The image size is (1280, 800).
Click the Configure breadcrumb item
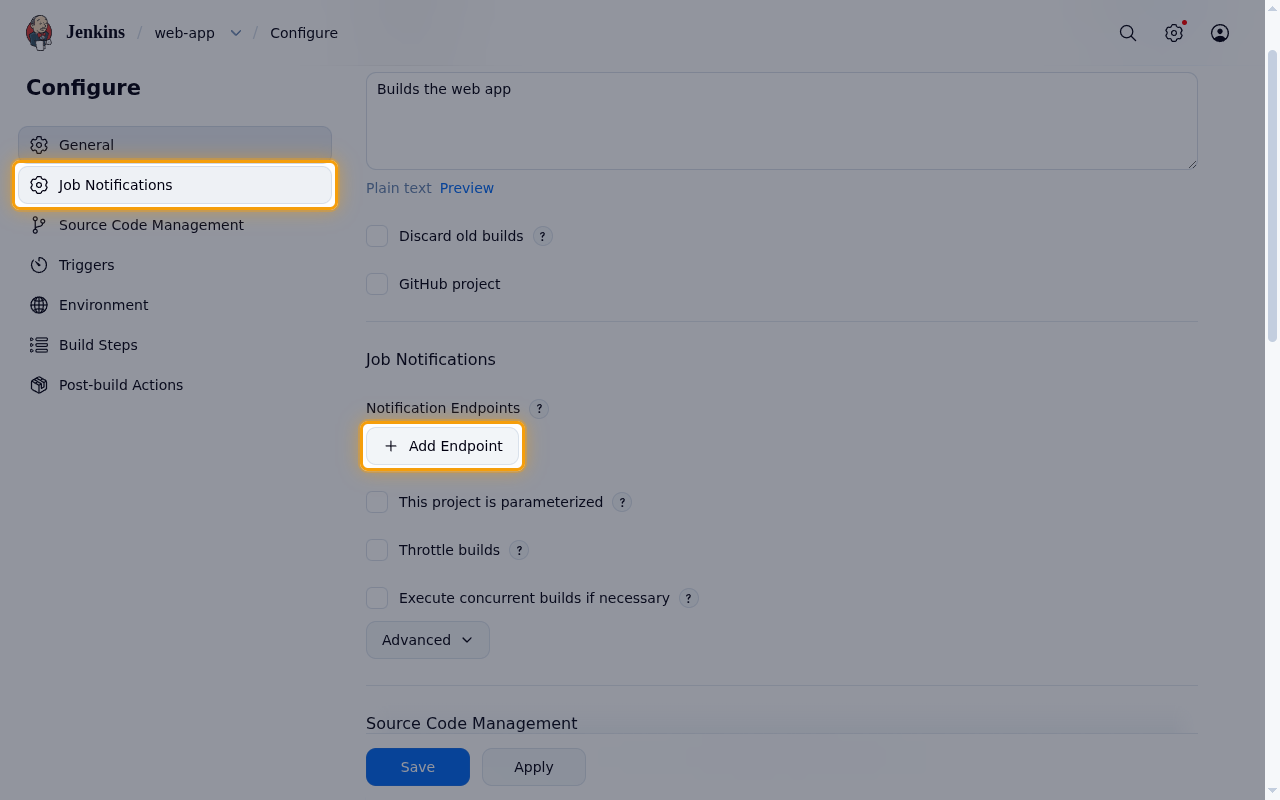304,33
